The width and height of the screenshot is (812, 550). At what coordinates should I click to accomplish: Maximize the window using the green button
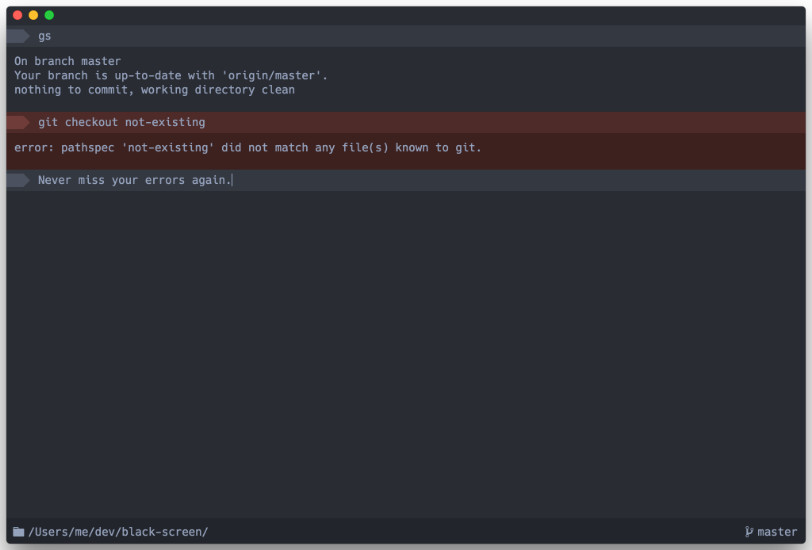click(49, 15)
